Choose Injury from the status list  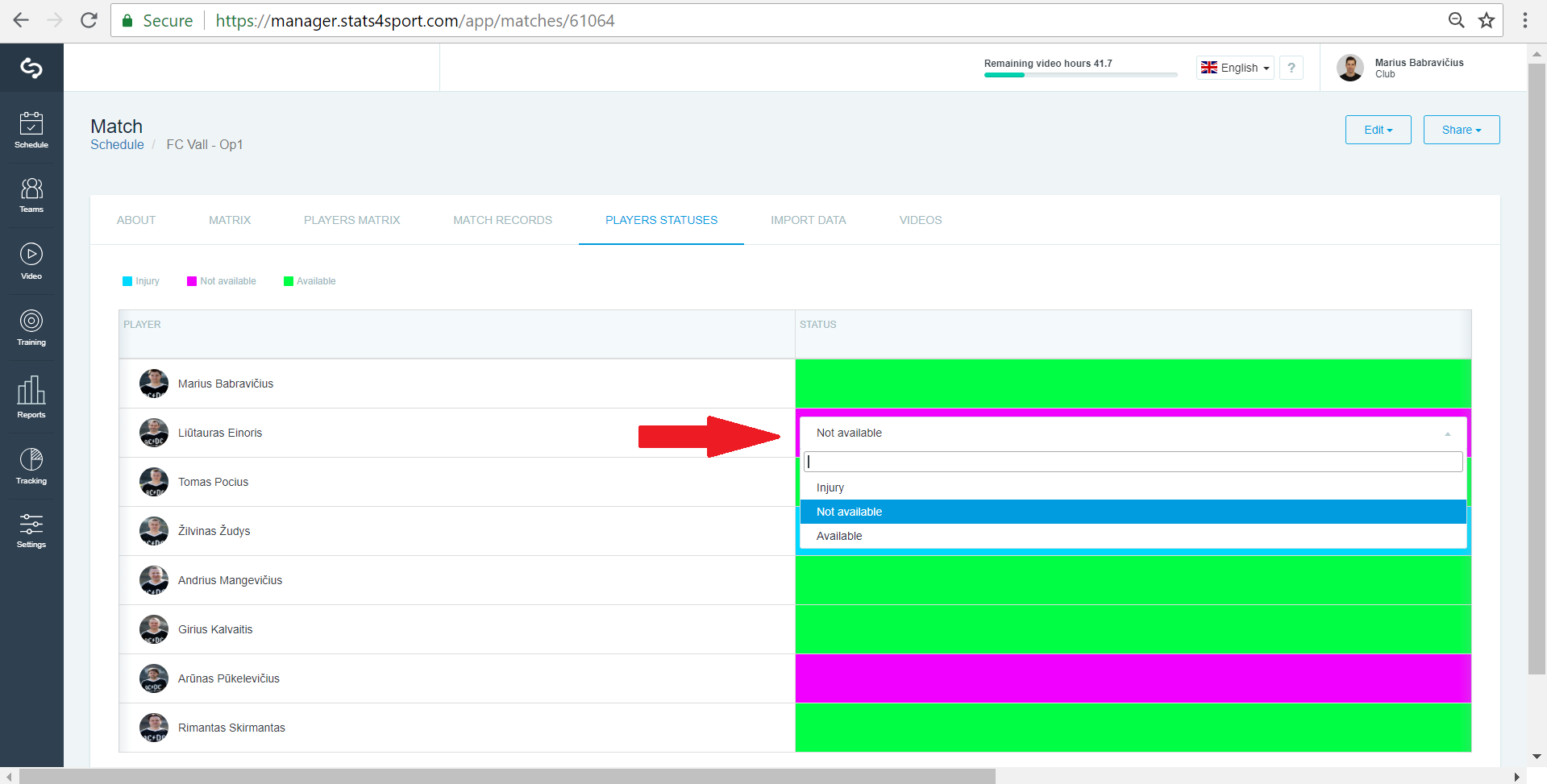point(1133,487)
